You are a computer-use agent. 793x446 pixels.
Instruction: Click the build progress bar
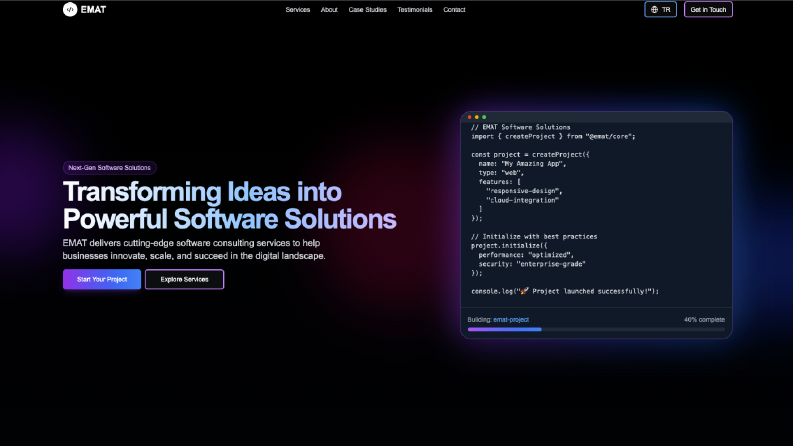596,329
